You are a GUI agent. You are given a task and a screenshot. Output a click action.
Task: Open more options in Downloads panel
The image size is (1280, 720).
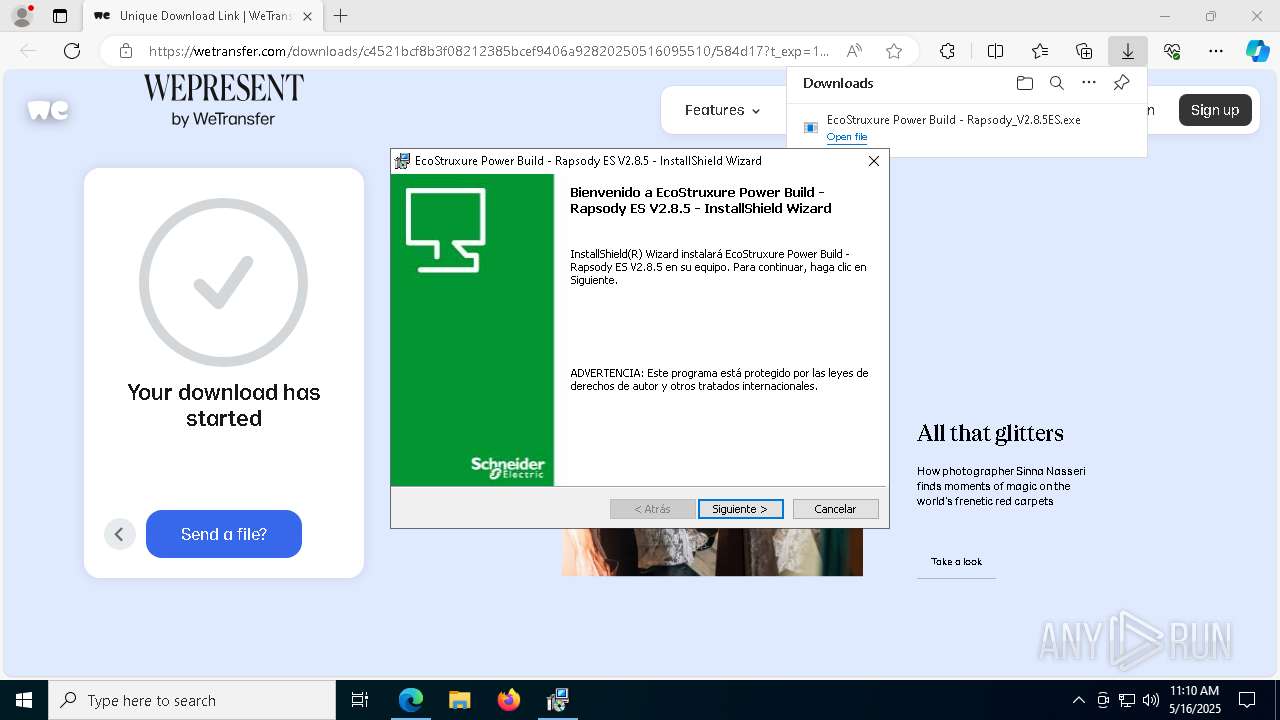click(x=1089, y=83)
